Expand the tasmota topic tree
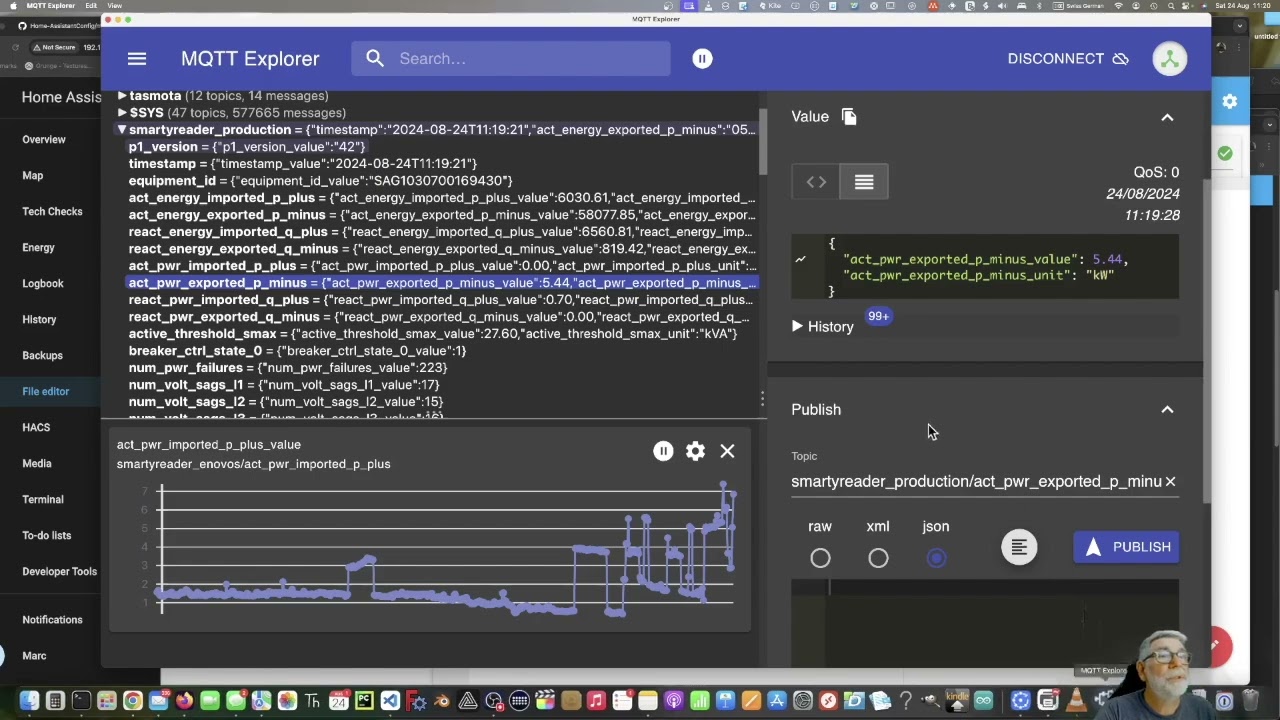Viewport: 1280px width, 720px height. [x=122, y=96]
